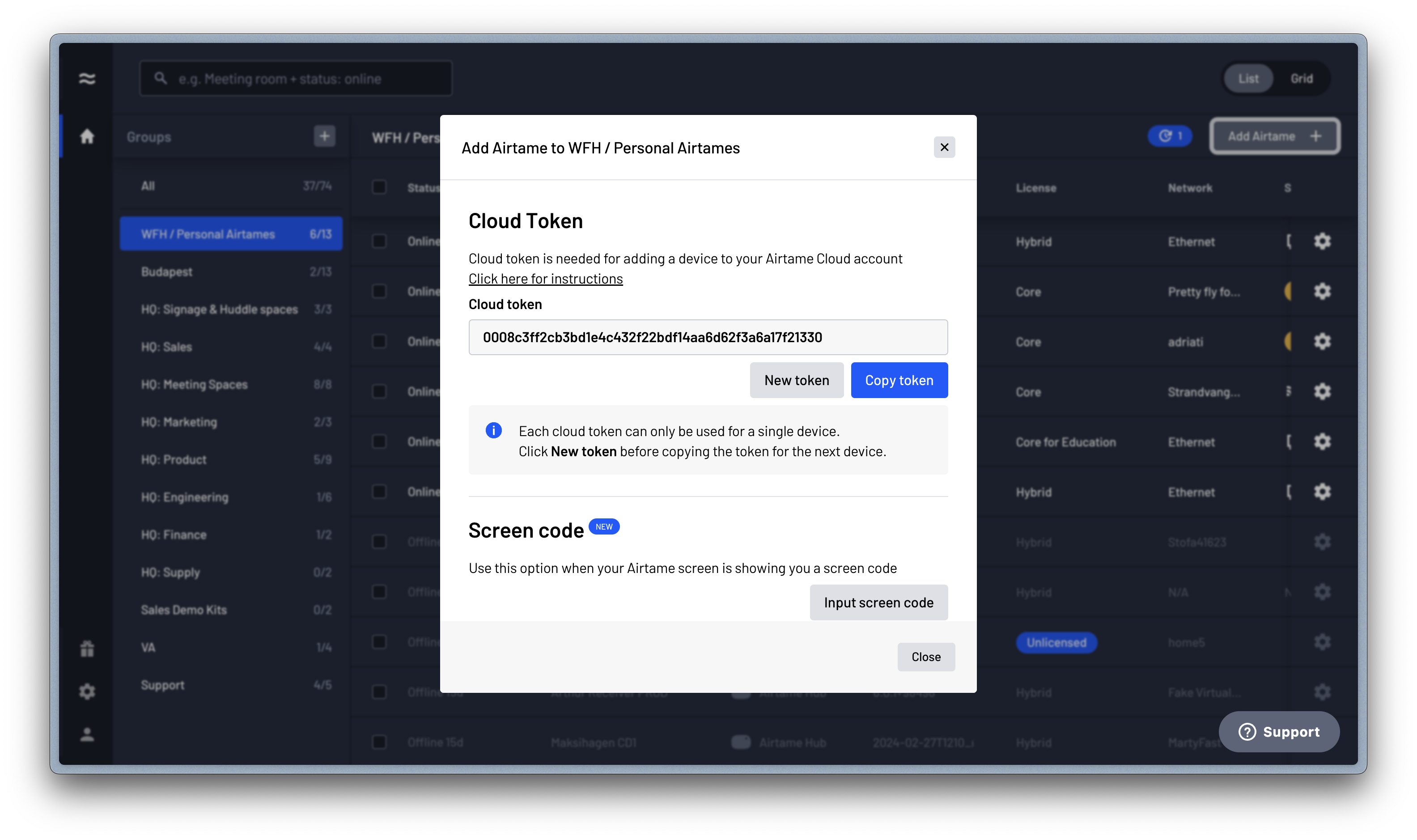Click the signal icon in the Pretty fly fo... row
Viewport: 1417px width, 840px height.
click(1288, 292)
